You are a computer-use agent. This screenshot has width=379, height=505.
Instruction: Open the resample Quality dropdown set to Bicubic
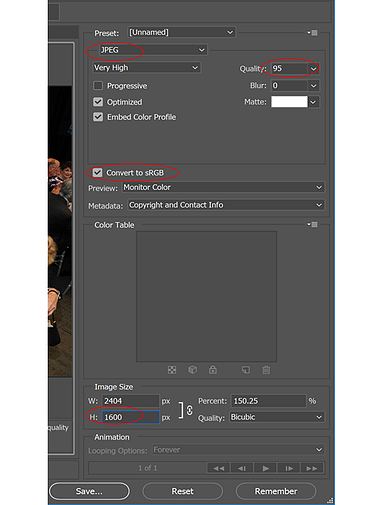tap(277, 417)
